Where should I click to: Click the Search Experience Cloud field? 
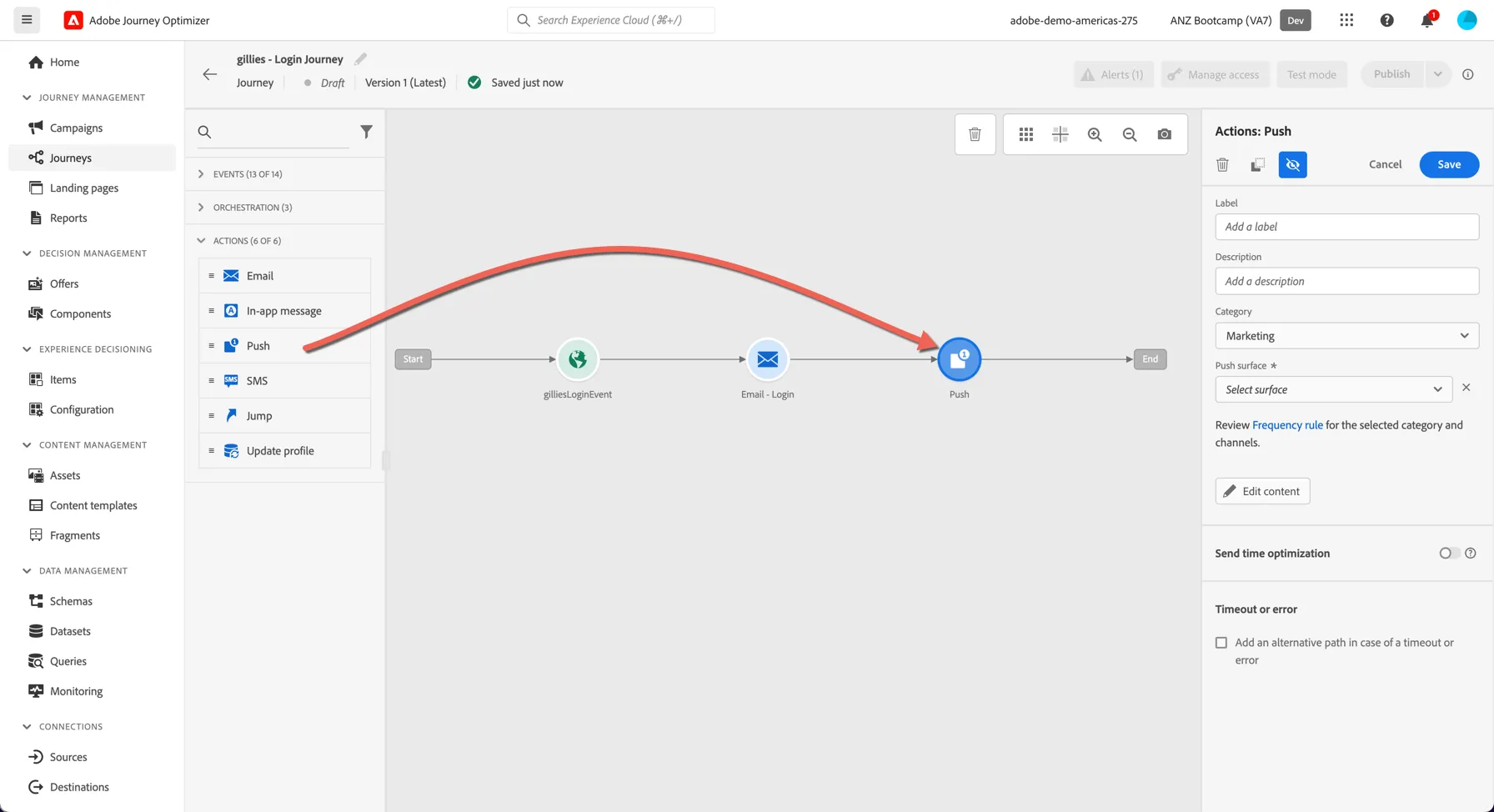click(x=610, y=20)
